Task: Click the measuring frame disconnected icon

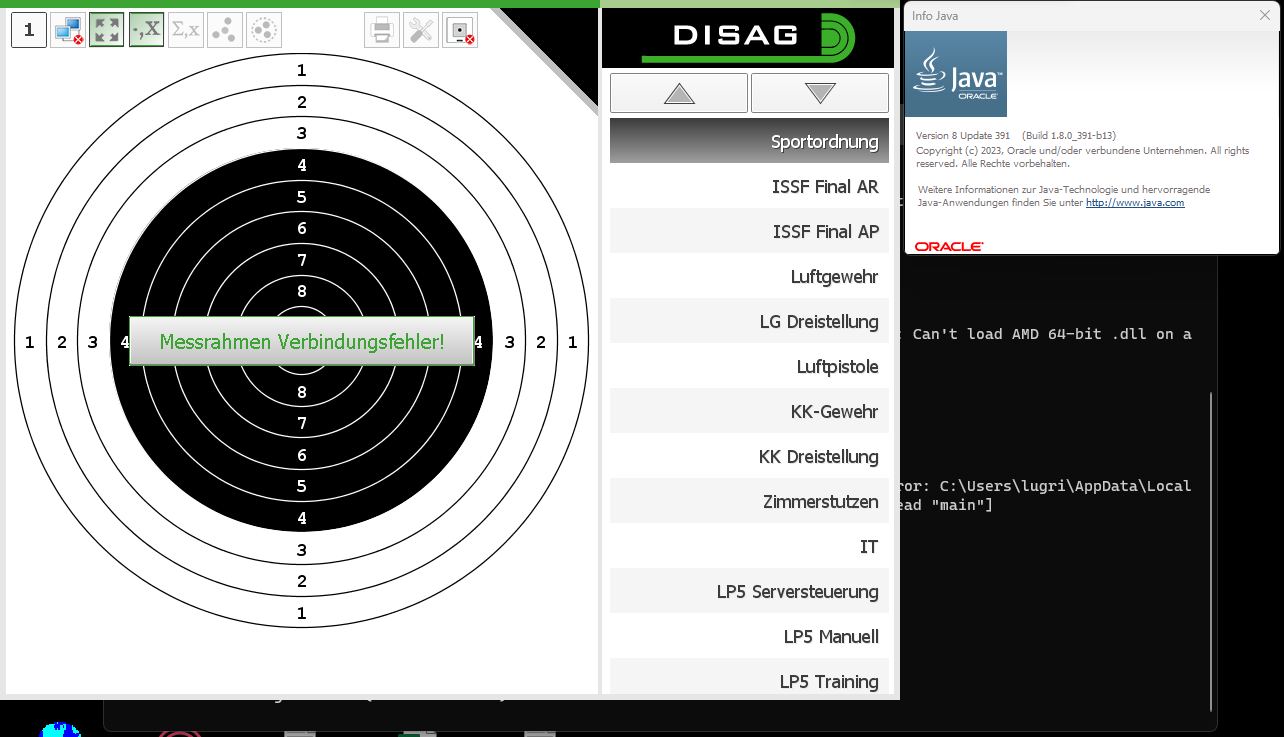Action: [460, 30]
